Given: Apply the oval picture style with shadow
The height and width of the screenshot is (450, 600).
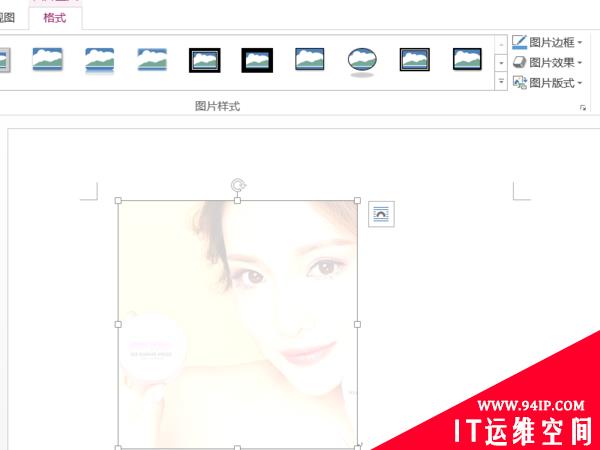Looking at the screenshot, I should click(x=362, y=61).
